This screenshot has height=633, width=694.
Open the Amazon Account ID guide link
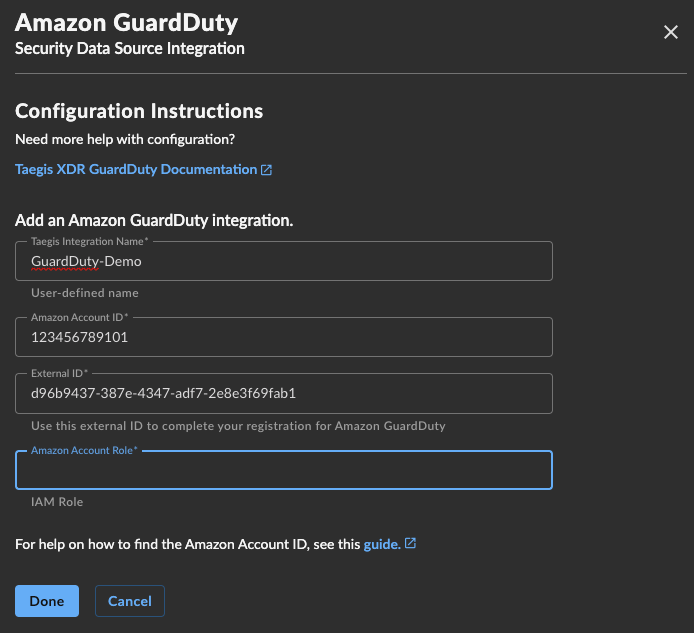(382, 544)
